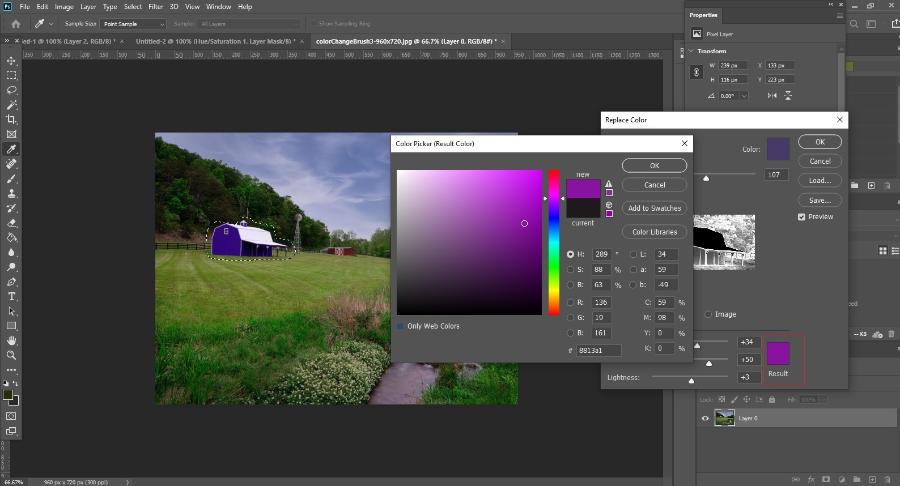This screenshot has width=900, height=486.
Task: Select the Image radio button
Action: [x=710, y=314]
